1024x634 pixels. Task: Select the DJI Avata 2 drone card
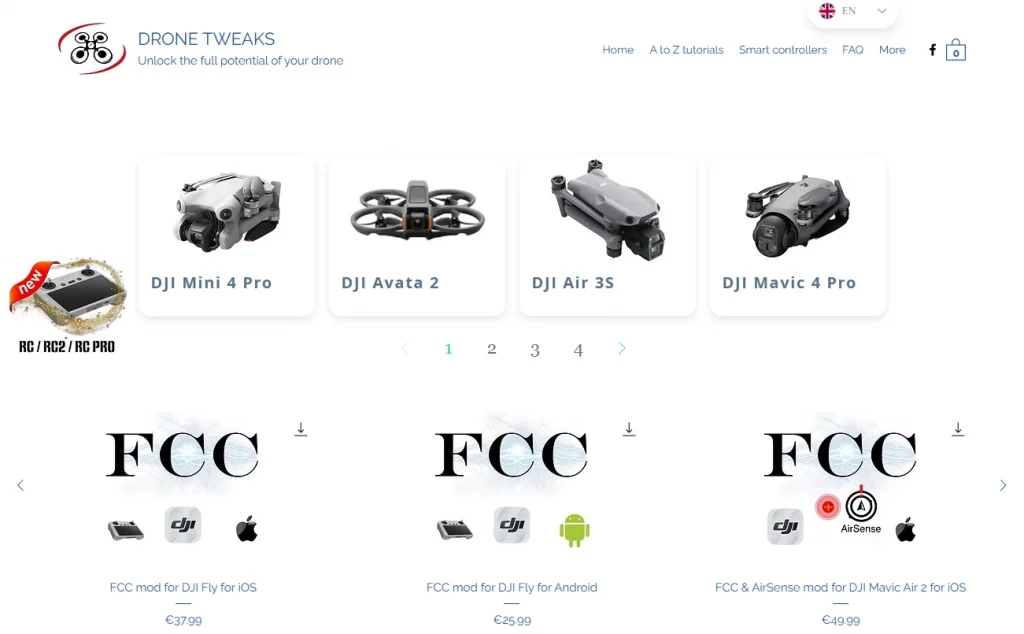tap(417, 236)
